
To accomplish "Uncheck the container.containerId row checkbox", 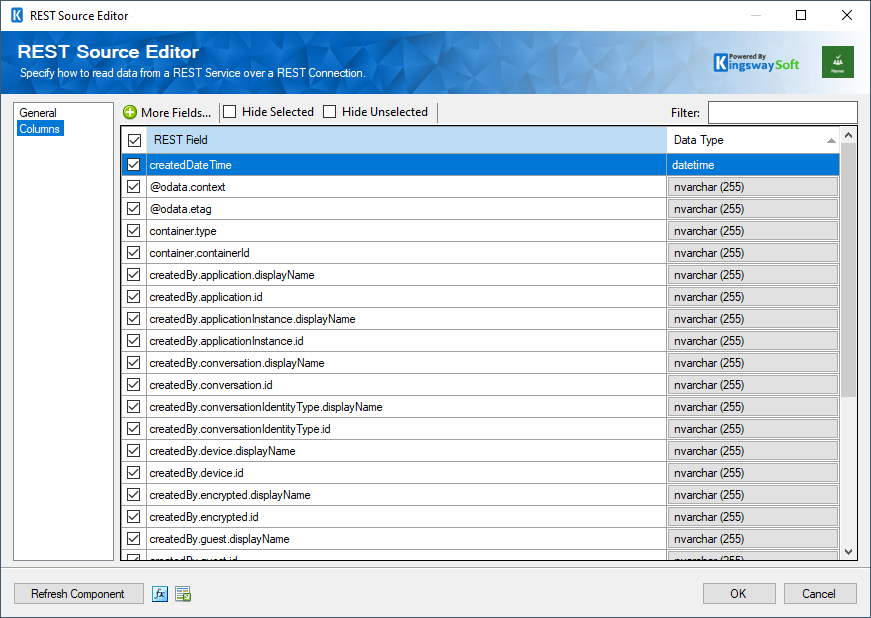I will tap(133, 253).
